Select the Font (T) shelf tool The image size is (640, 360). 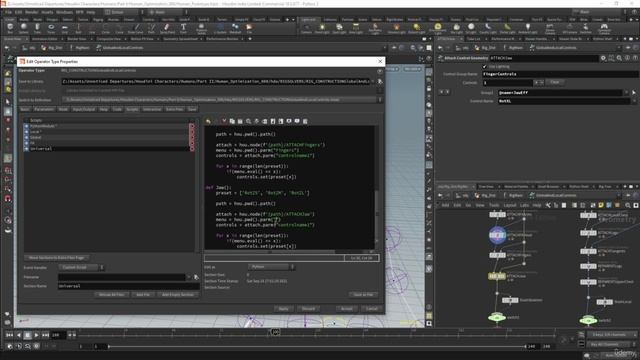coord(183,28)
